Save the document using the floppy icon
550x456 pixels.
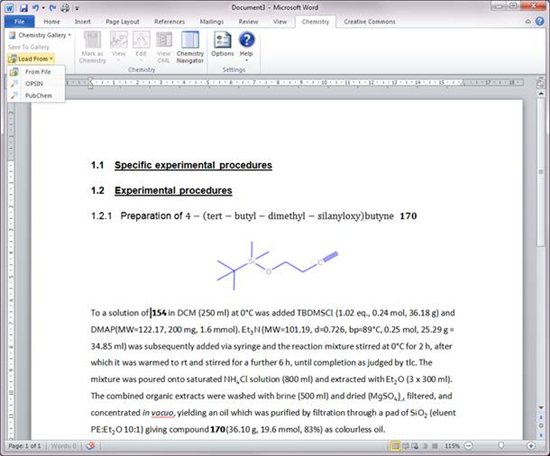23,8
